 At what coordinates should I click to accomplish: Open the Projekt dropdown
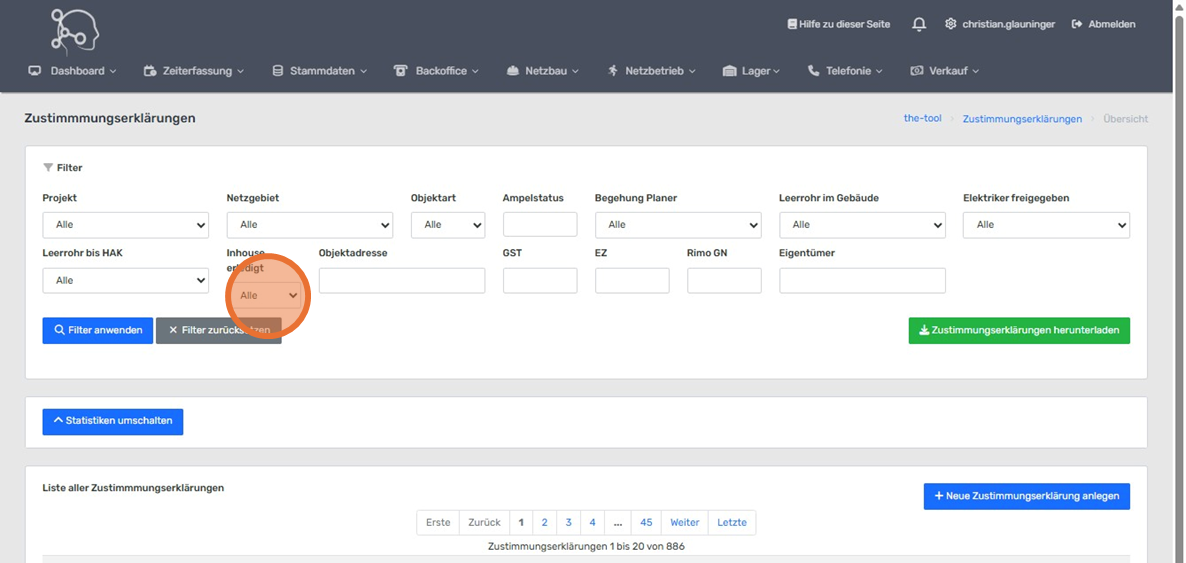coord(125,225)
